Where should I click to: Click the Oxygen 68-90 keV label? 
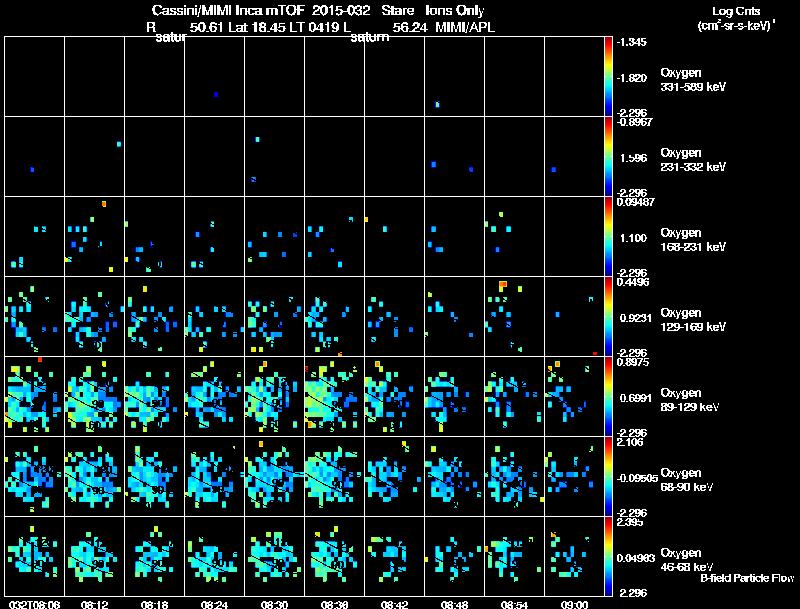pos(687,480)
